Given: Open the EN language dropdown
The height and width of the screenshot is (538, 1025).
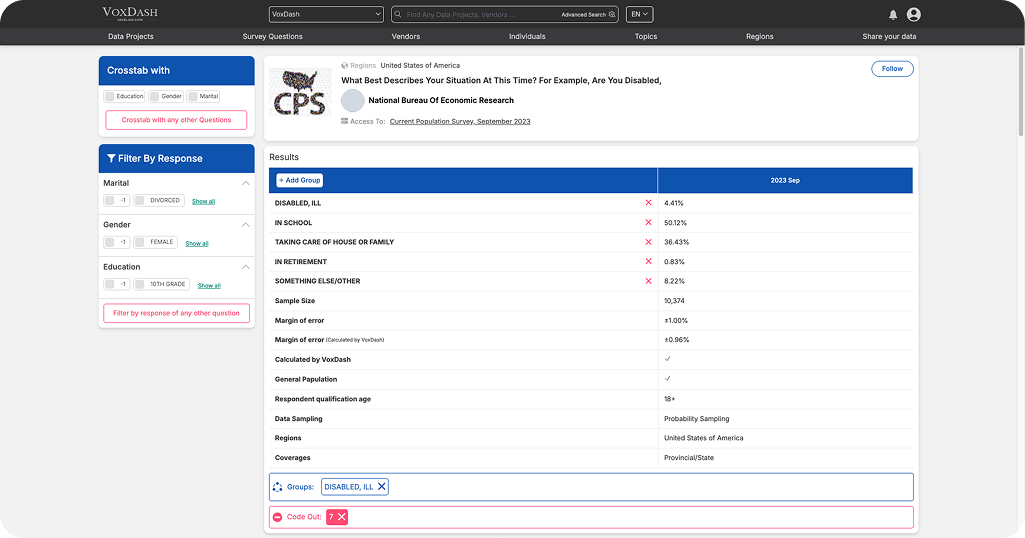Looking at the screenshot, I should pos(639,14).
